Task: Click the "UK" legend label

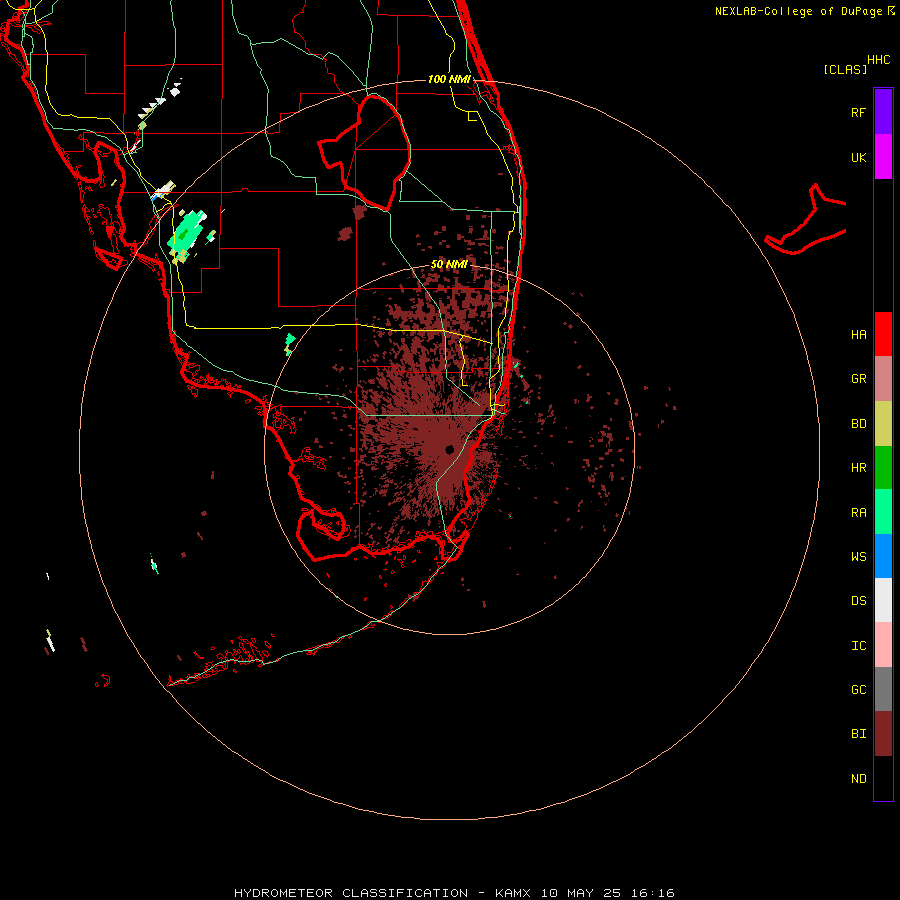Action: 858,157
